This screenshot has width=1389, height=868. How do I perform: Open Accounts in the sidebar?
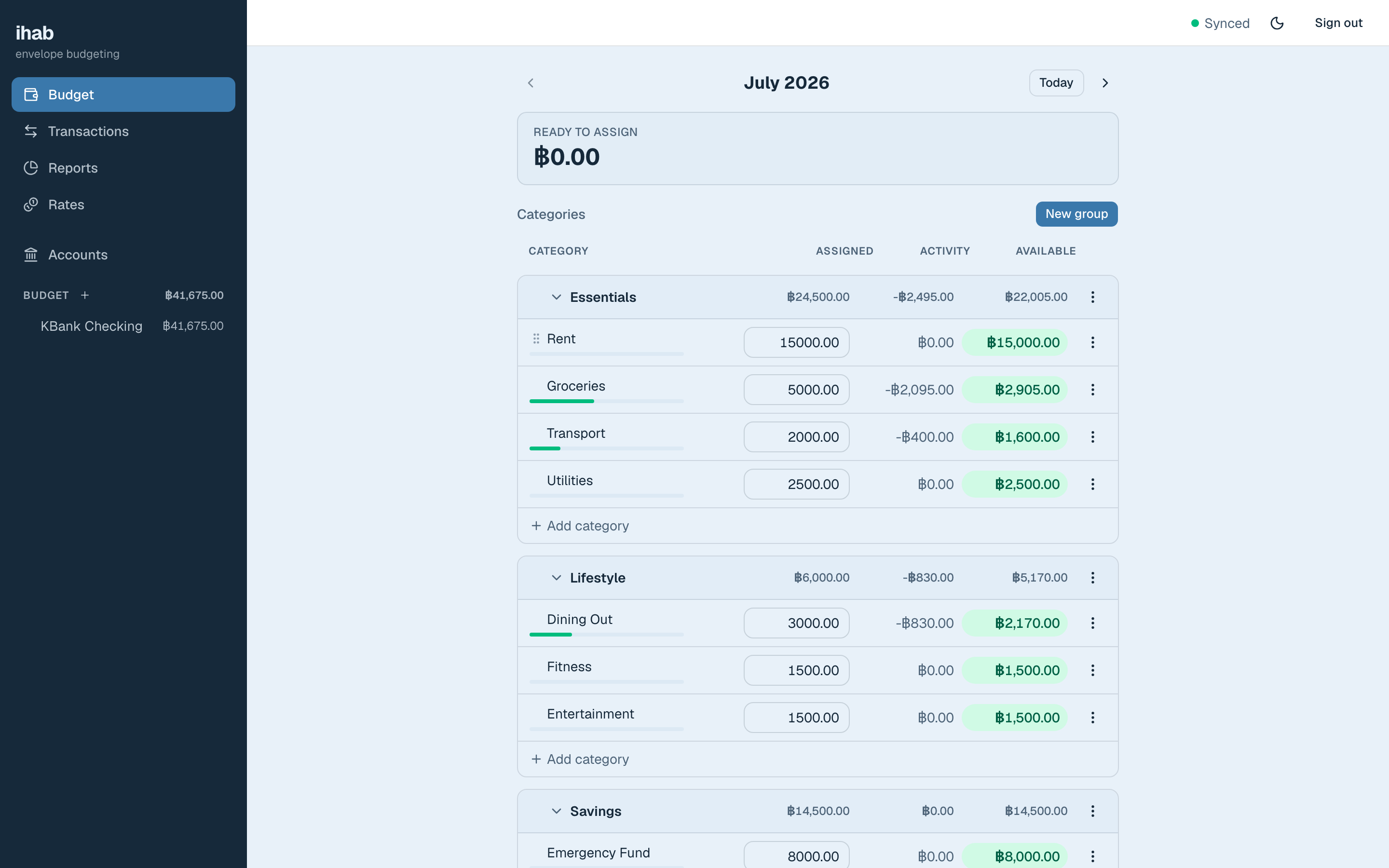123,255
